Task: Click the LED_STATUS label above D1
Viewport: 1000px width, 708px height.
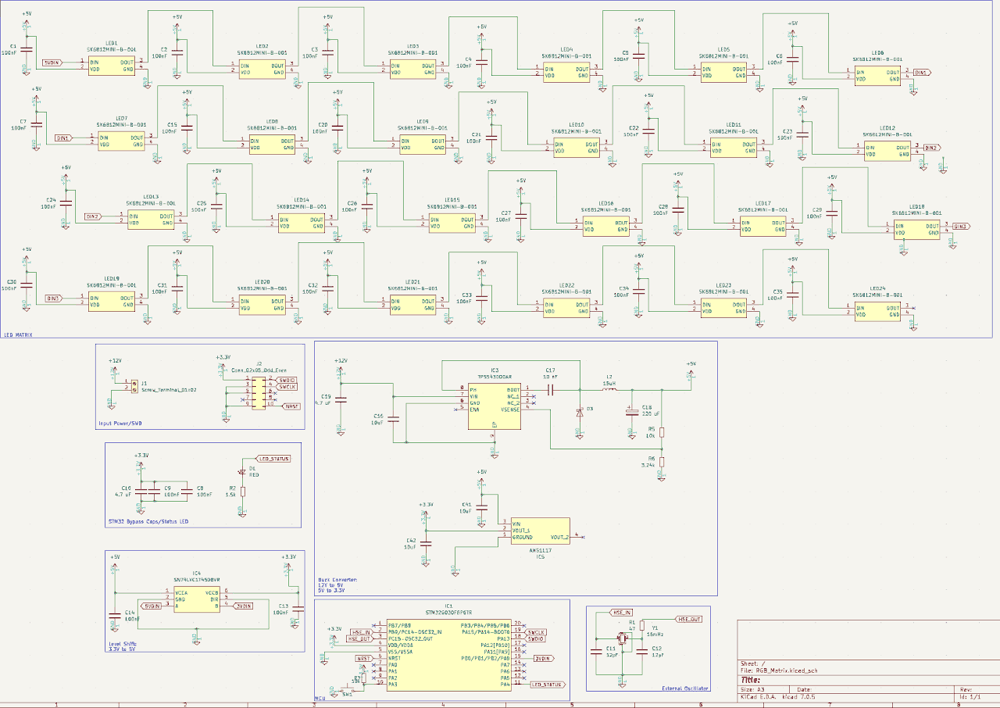Action: tap(274, 459)
